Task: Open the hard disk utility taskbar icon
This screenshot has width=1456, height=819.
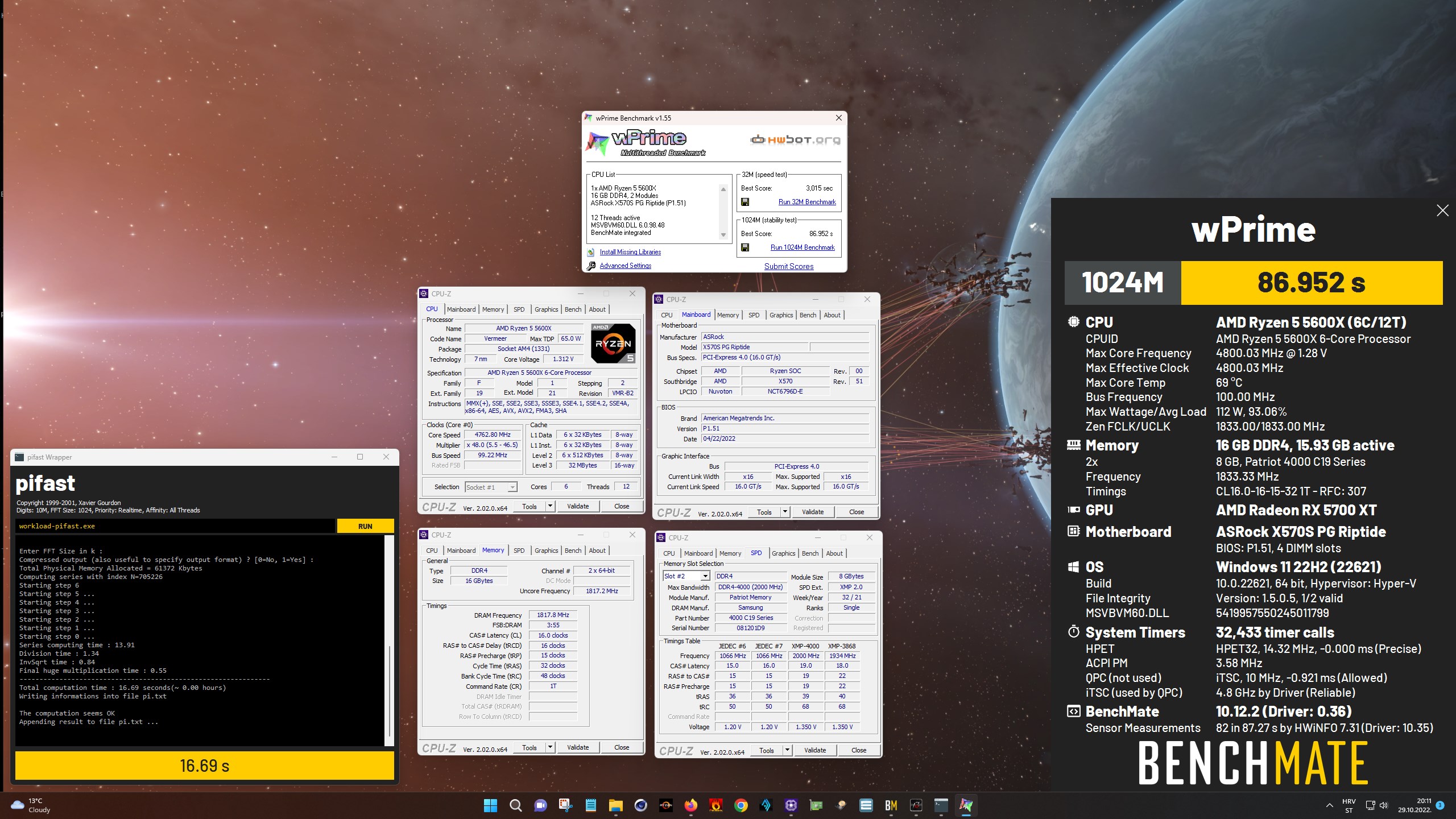Action: (841, 805)
